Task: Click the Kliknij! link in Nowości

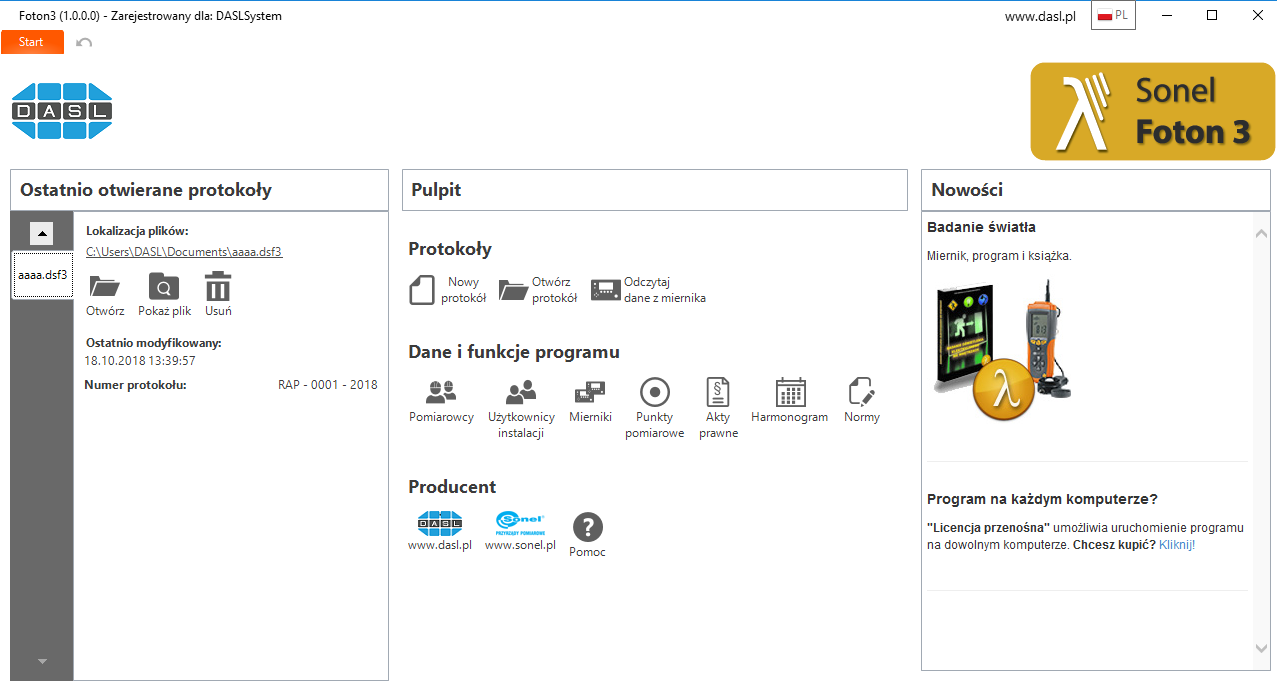Action: (x=1177, y=545)
